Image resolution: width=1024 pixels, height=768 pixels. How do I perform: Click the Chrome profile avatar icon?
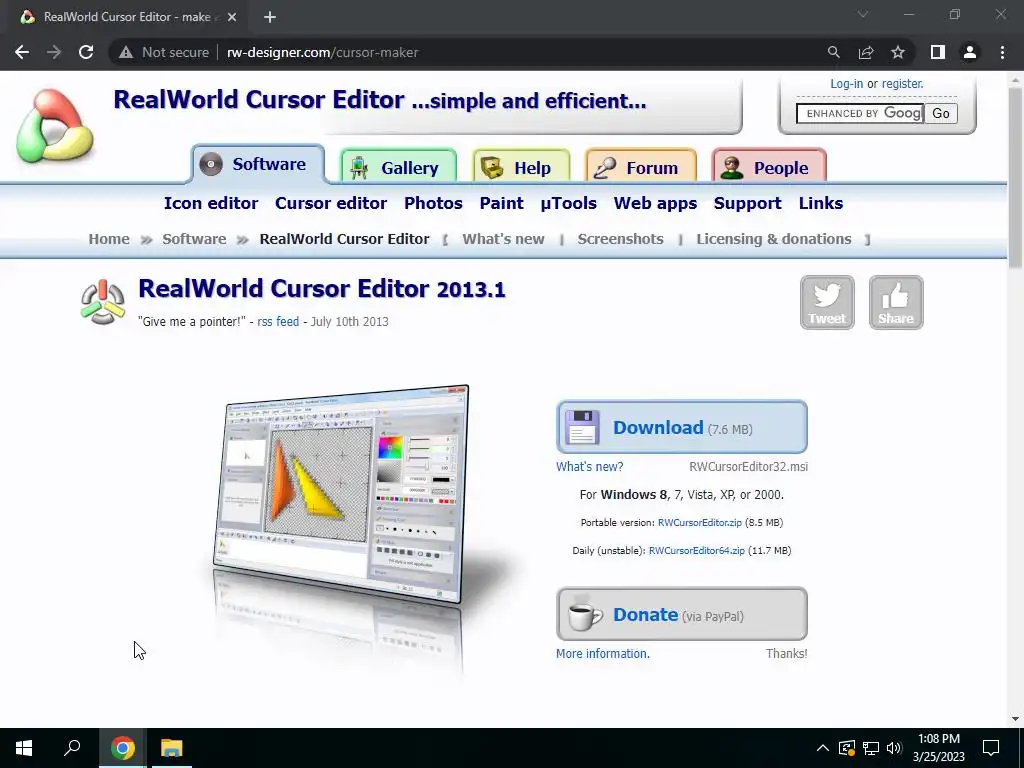970,52
